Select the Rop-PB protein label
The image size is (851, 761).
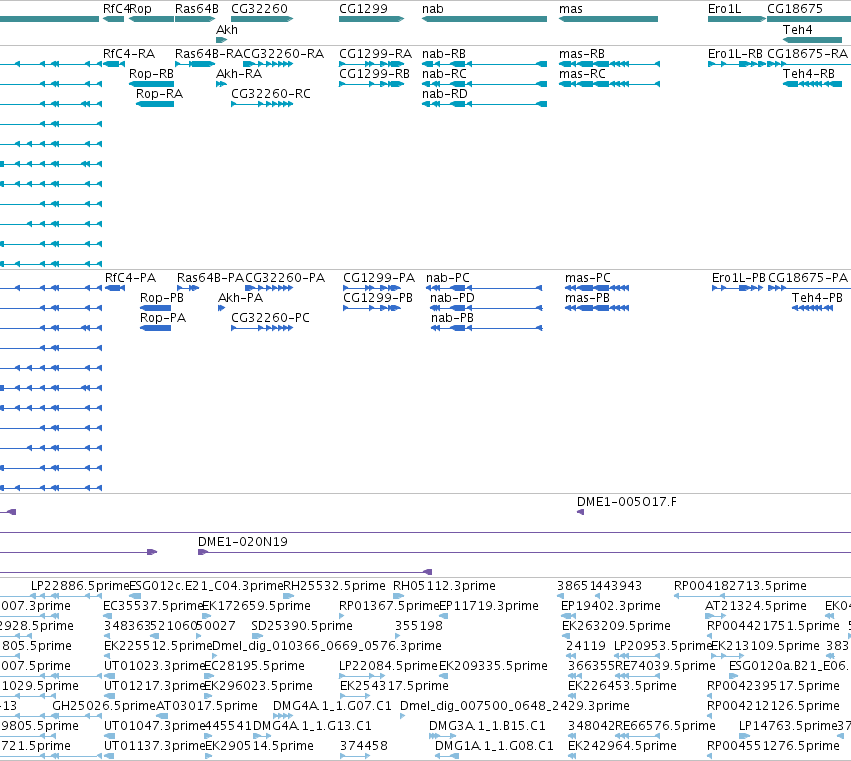click(x=162, y=298)
